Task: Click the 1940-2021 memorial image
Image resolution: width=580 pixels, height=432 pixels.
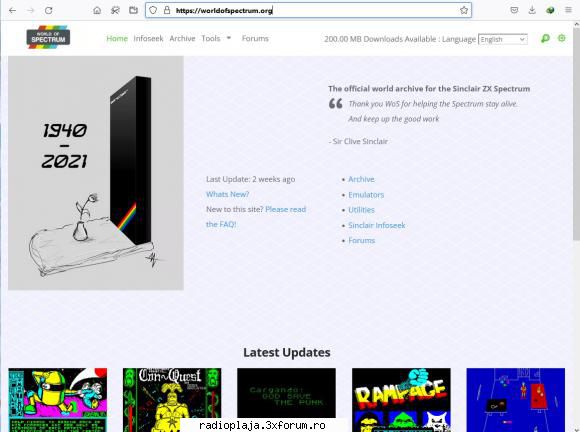Action: [96, 173]
